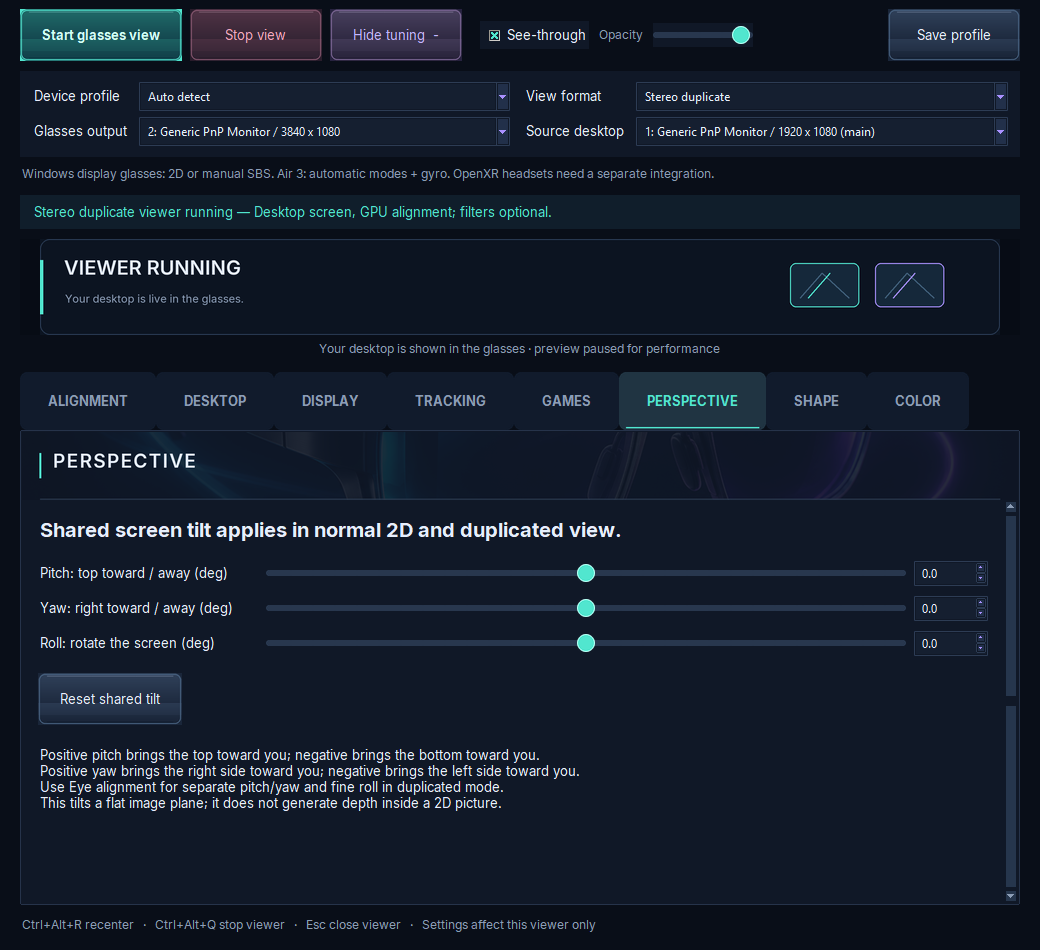Image resolution: width=1040 pixels, height=950 pixels.
Task: Switch to the COLOR tab
Action: [x=917, y=401]
